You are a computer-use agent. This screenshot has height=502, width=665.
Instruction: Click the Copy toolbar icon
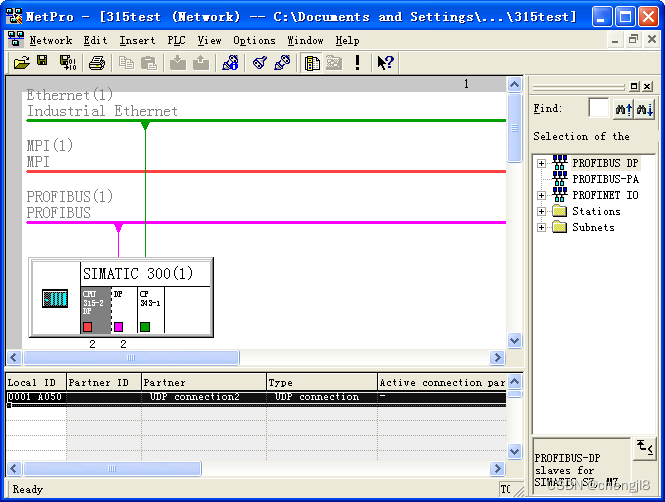(x=126, y=63)
